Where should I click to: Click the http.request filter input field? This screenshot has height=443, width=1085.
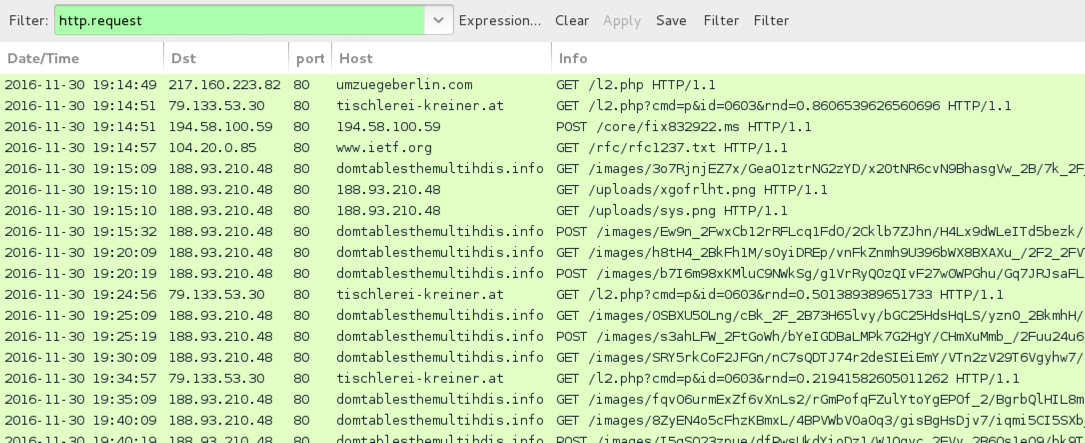pyautogui.click(x=240, y=20)
